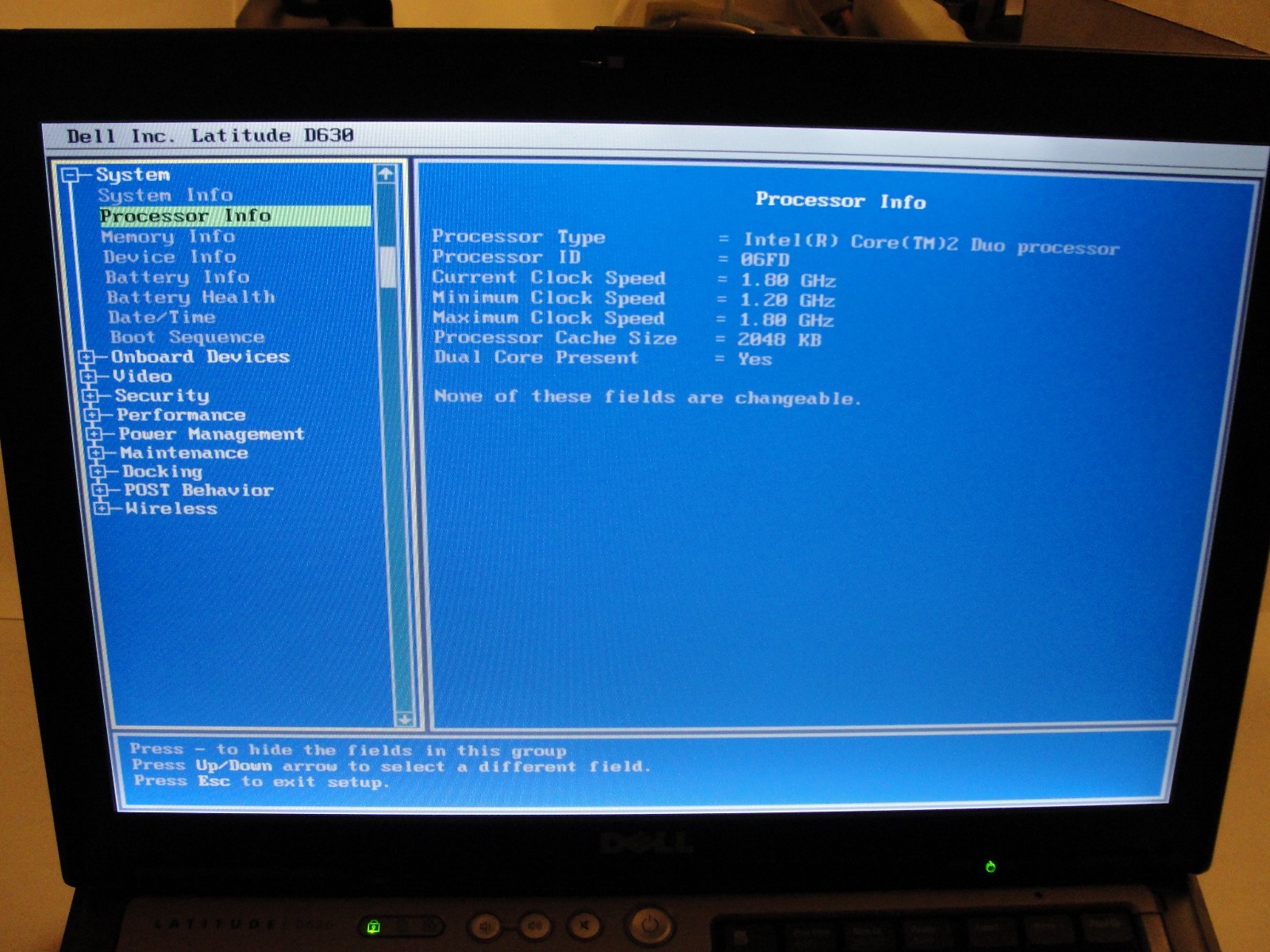
Task: Expand the POST Behavior plus box
Action: 100,490
